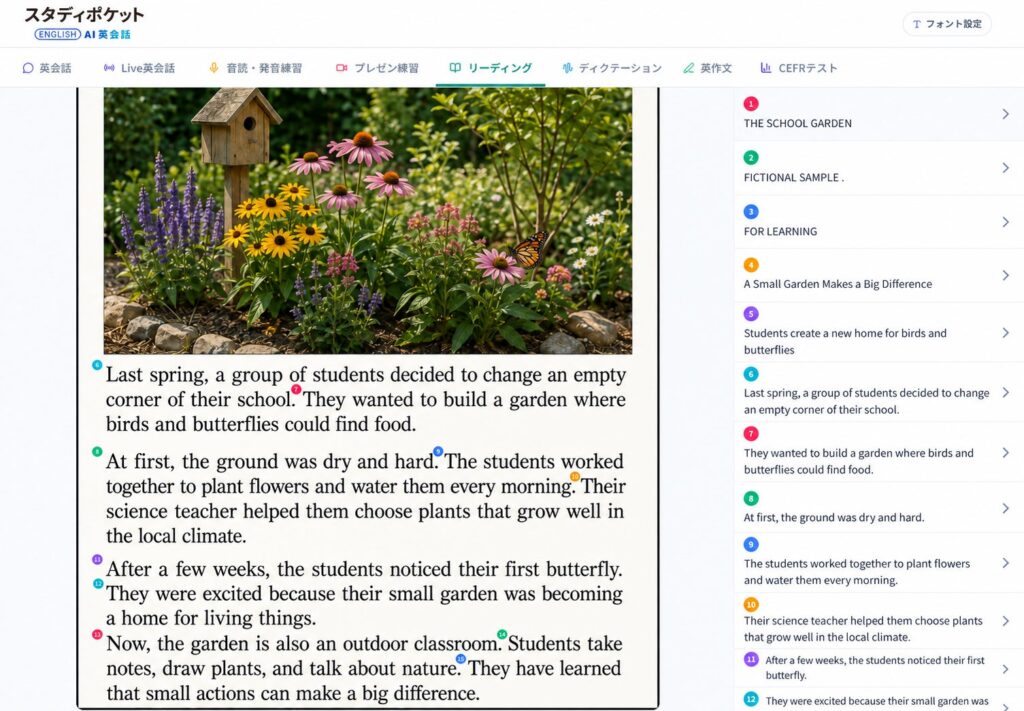This screenshot has height=711, width=1024.
Task: Click marker 9 before 'The students worked'
Action: (438, 451)
